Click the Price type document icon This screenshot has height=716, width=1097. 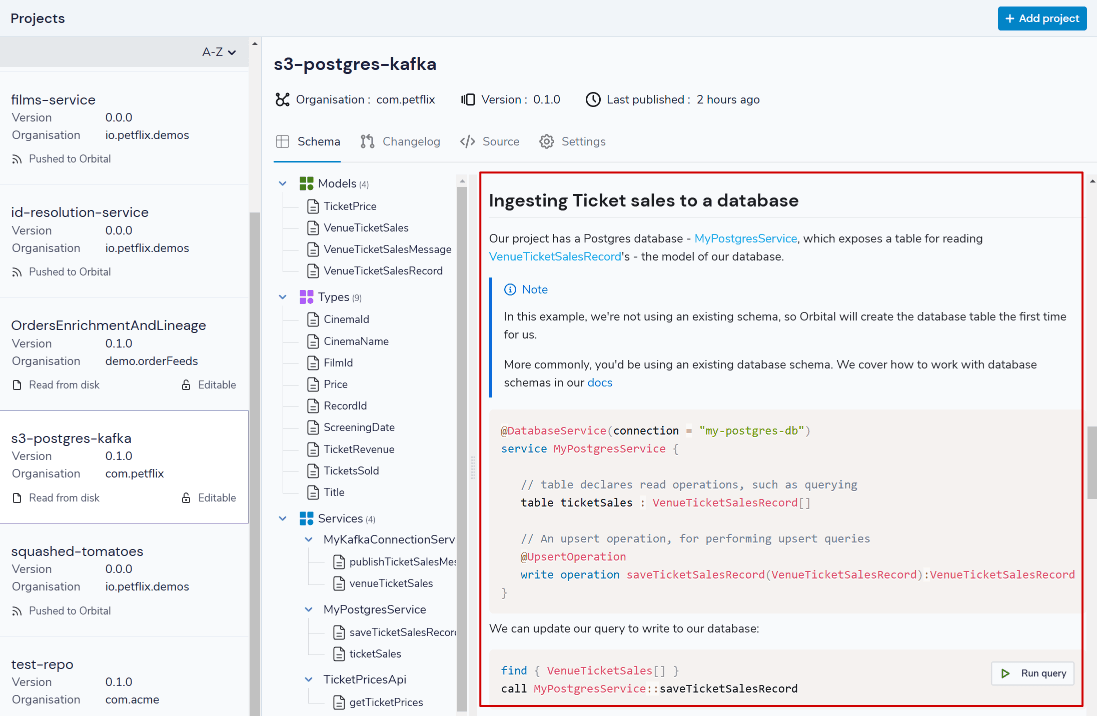313,384
